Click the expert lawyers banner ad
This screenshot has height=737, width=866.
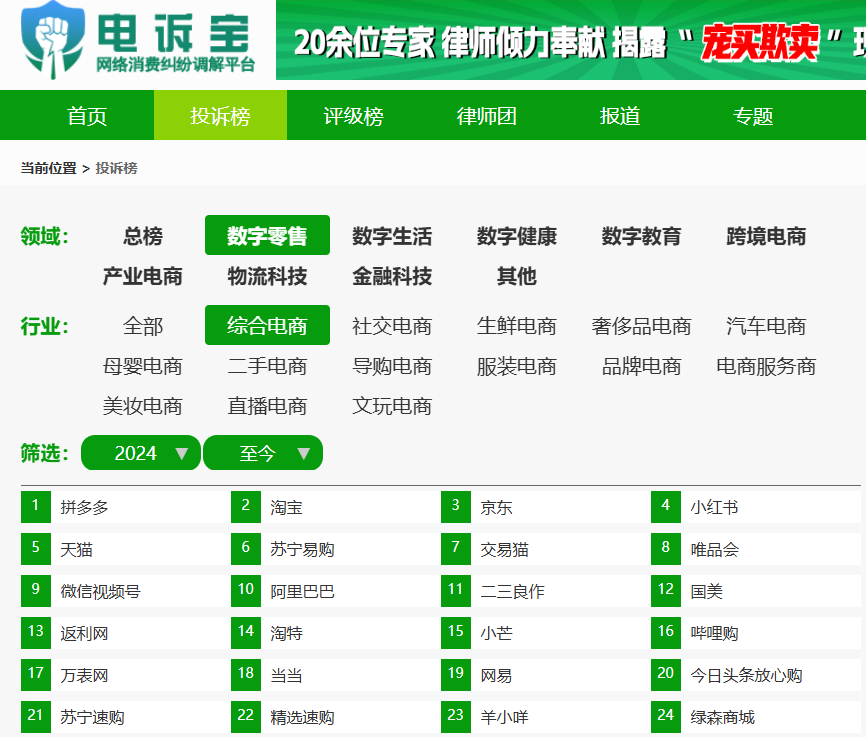571,40
